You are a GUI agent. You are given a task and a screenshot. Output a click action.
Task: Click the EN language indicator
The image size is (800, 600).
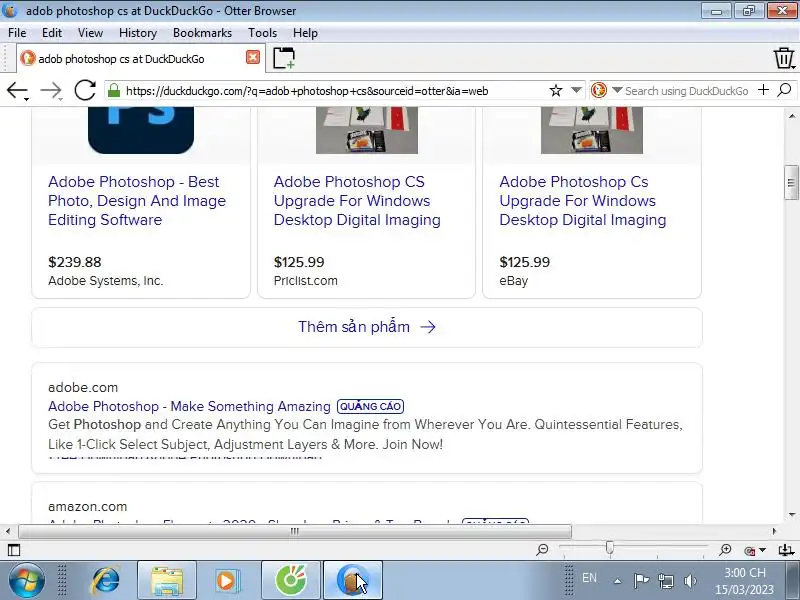pos(589,578)
